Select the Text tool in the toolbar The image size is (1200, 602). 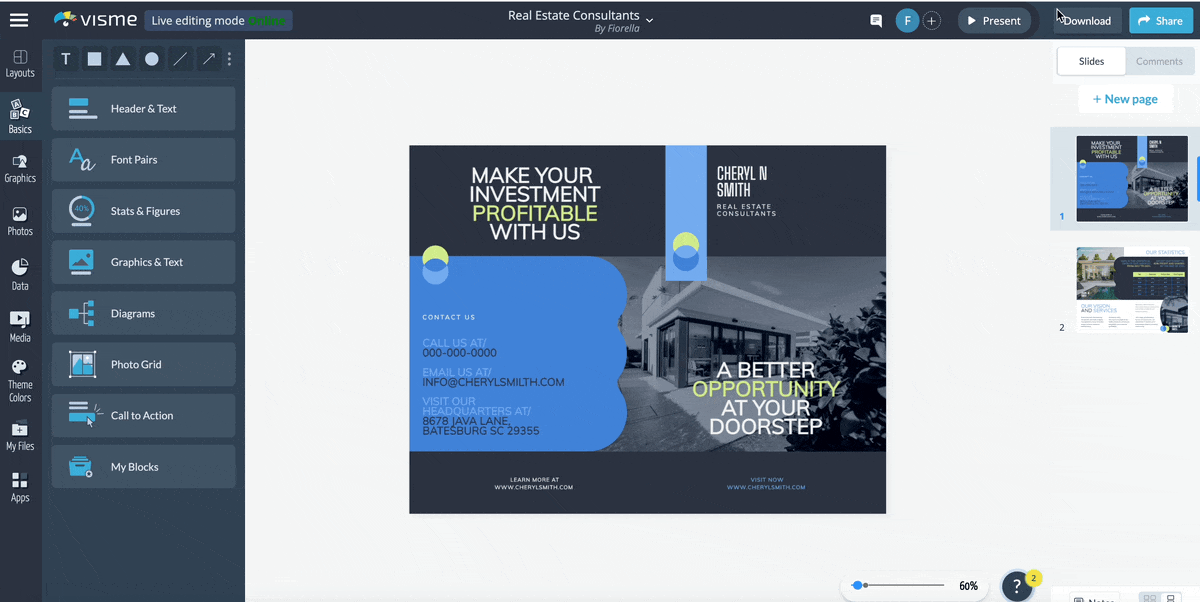click(65, 59)
